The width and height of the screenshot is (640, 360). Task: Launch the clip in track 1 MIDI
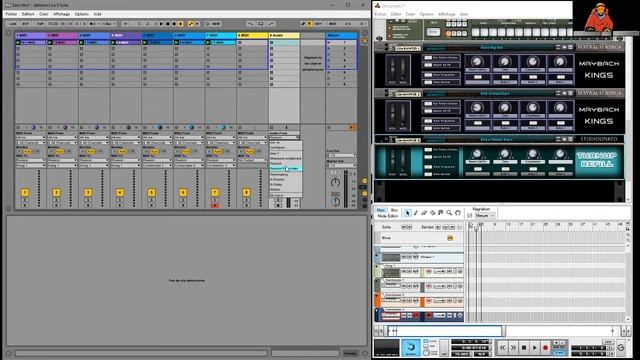coord(18,42)
